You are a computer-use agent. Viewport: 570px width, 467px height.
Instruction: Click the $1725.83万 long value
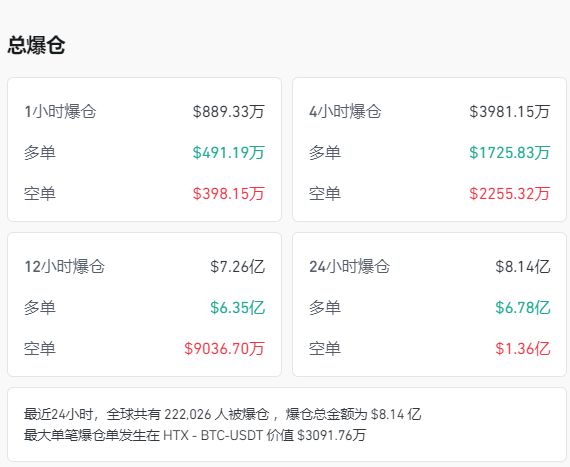(x=510, y=152)
